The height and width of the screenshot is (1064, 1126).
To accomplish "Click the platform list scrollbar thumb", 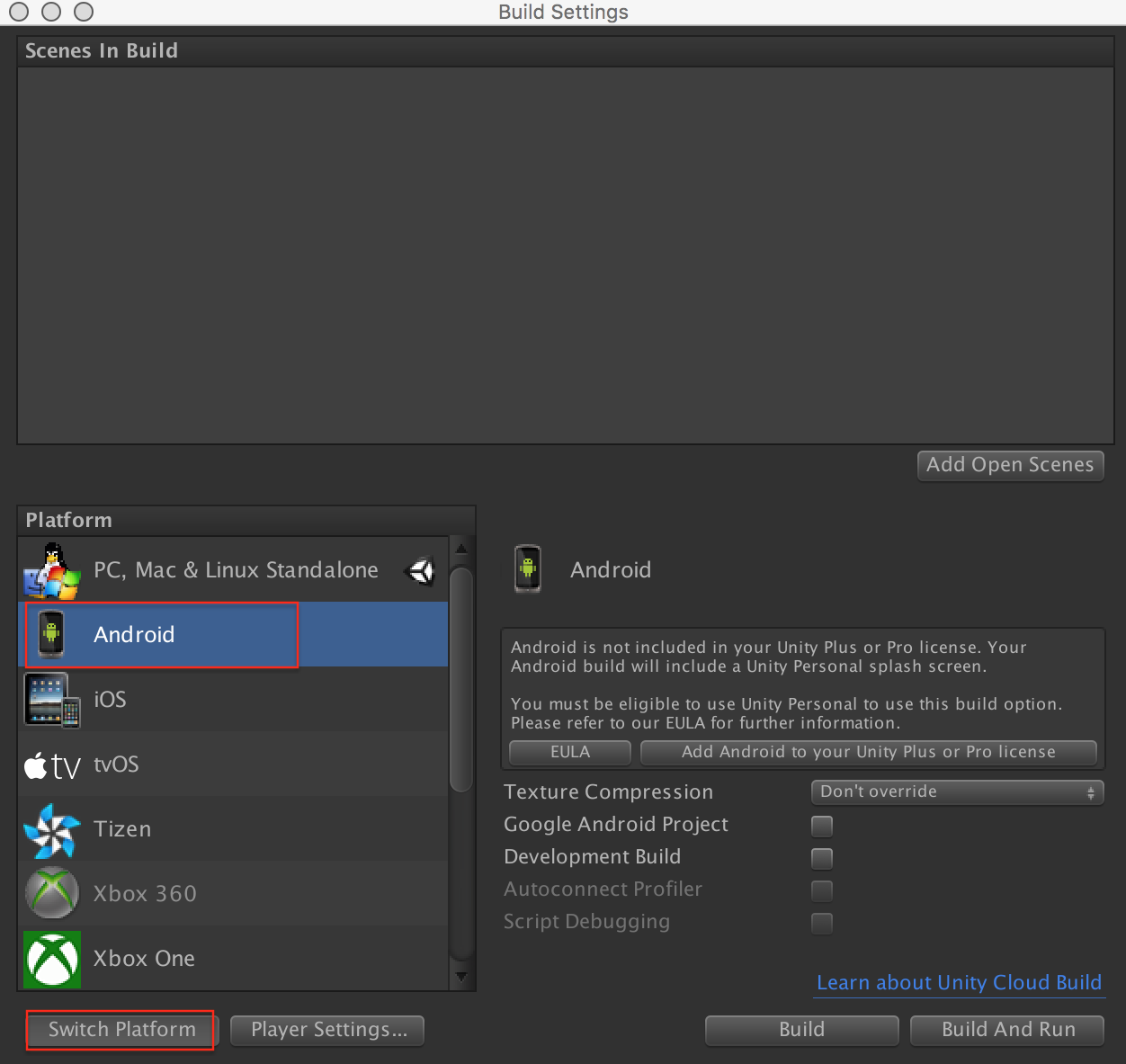I will tap(461, 679).
